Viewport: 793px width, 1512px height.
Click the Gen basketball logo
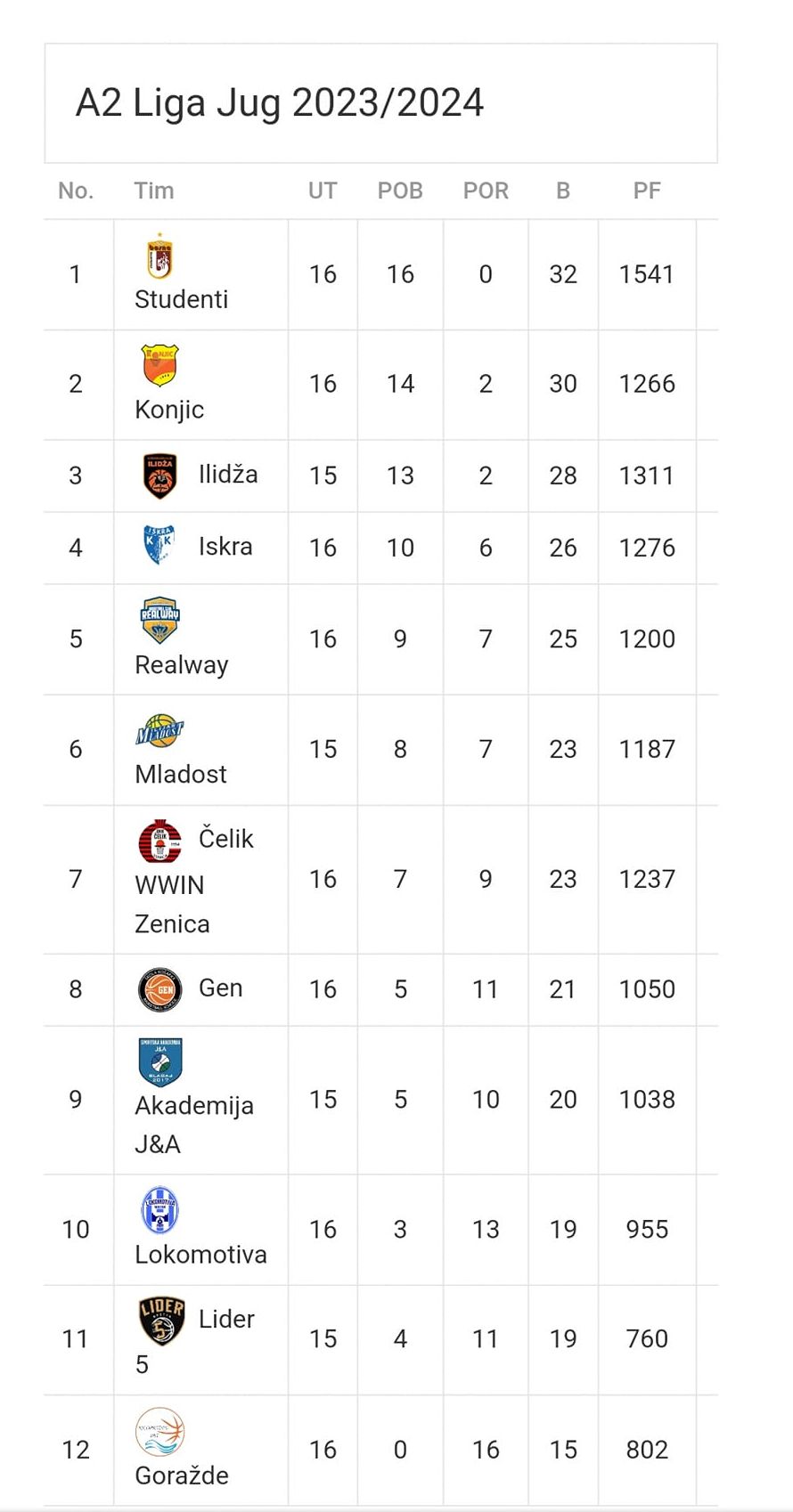coord(160,989)
